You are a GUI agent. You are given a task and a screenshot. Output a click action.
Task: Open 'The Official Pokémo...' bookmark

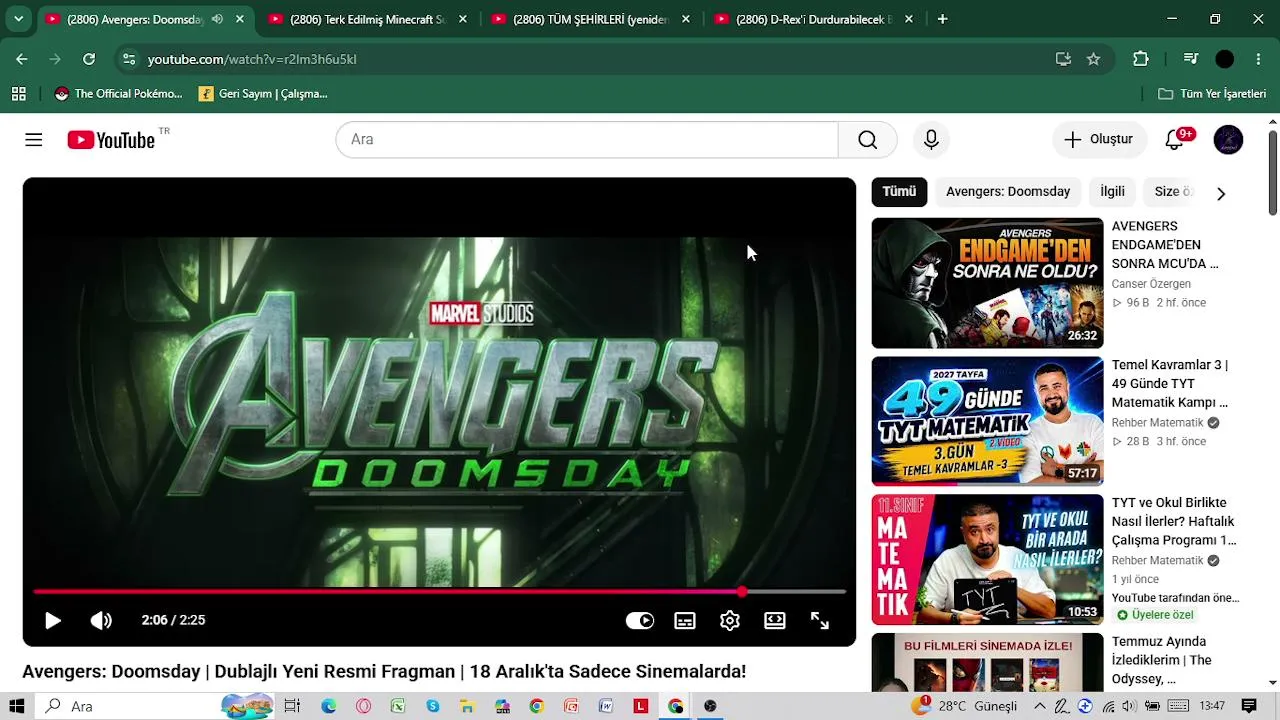(119, 94)
